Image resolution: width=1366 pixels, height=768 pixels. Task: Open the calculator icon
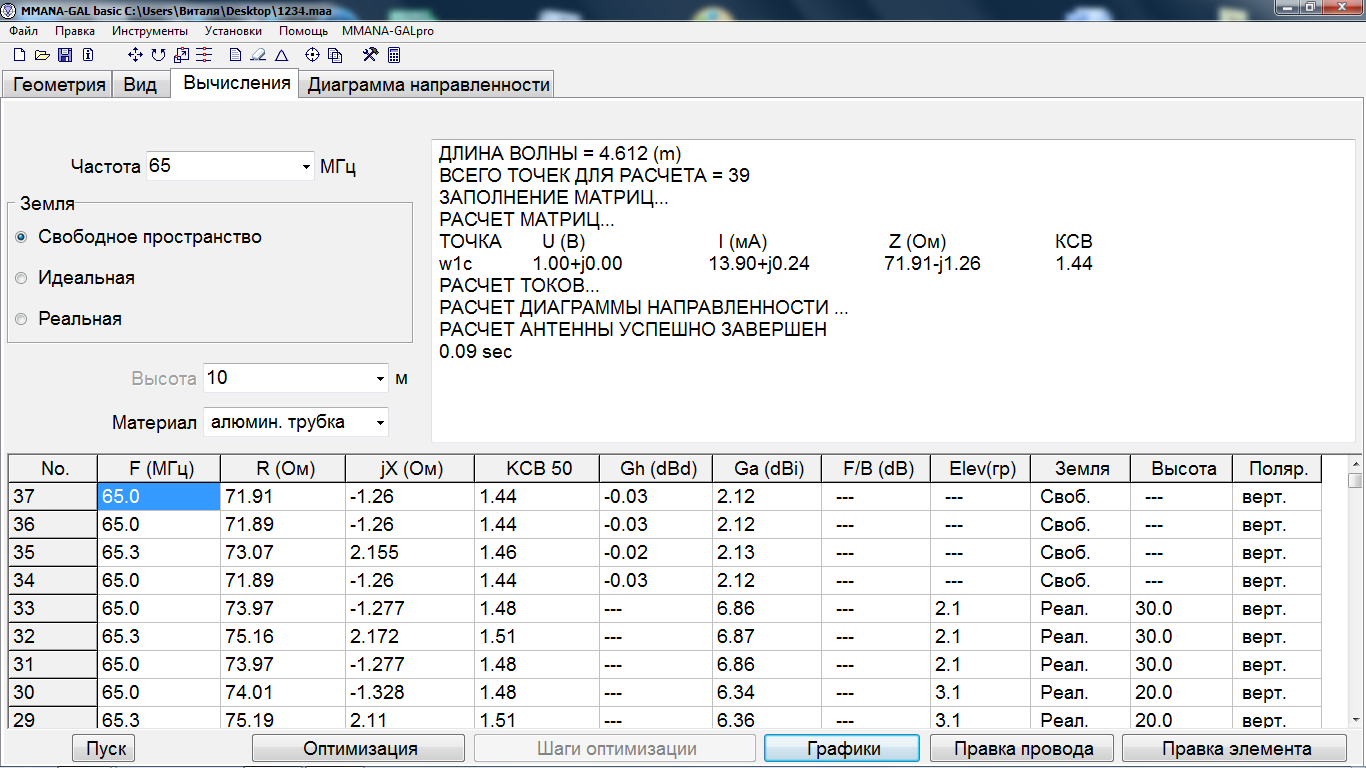coord(394,55)
